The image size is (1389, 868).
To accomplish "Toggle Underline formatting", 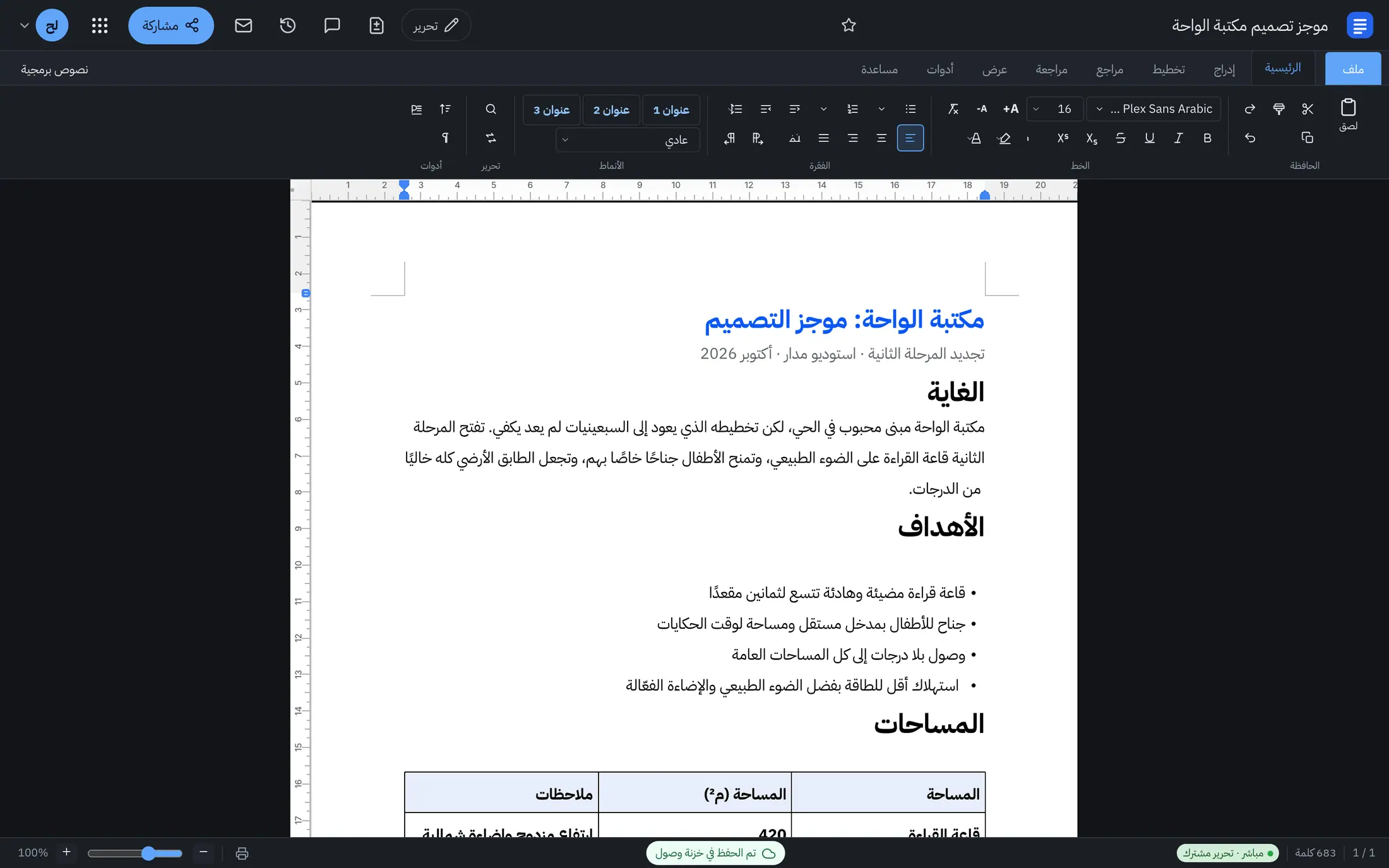I will (x=1149, y=138).
